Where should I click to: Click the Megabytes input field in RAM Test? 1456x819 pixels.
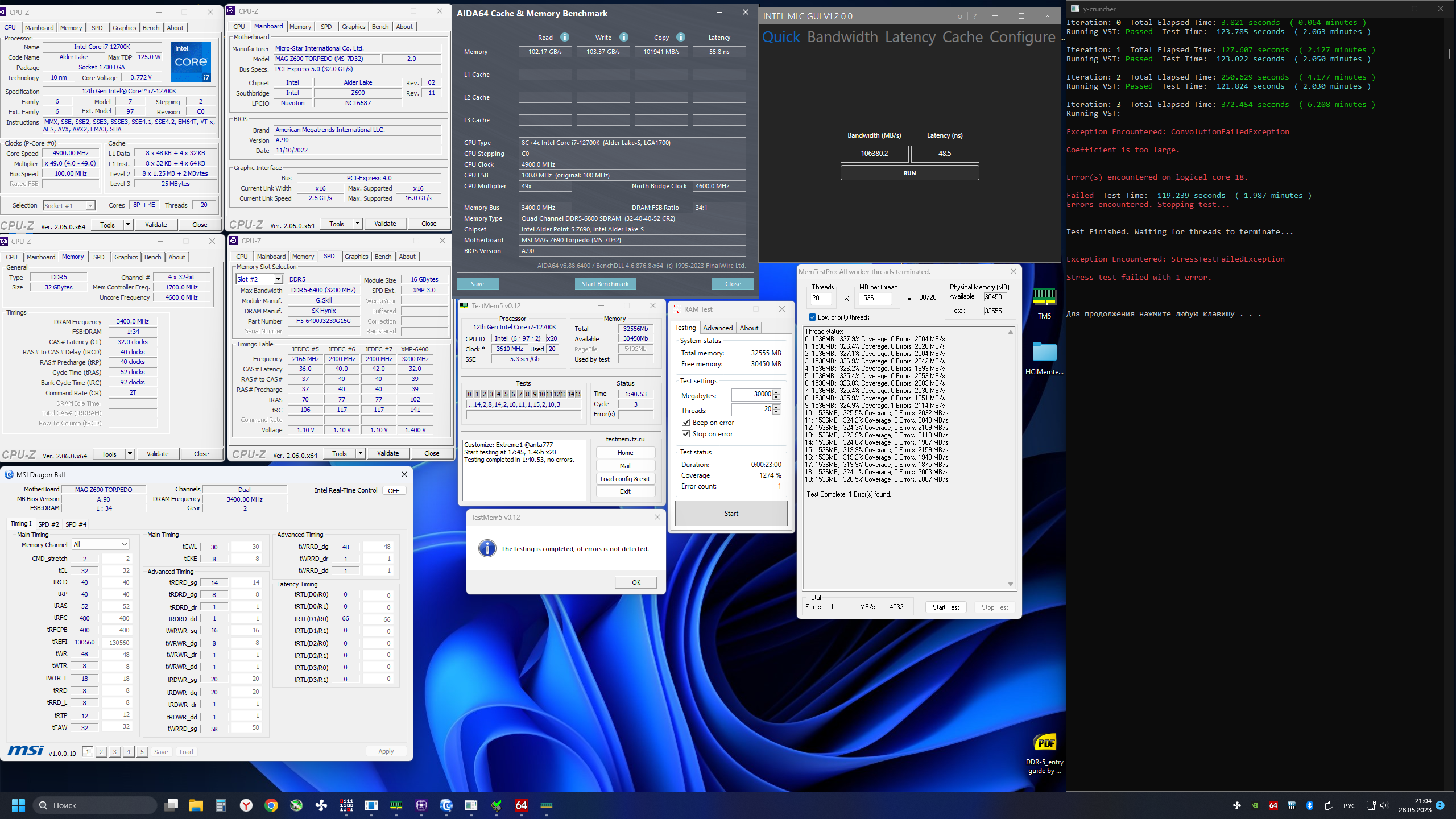point(751,394)
